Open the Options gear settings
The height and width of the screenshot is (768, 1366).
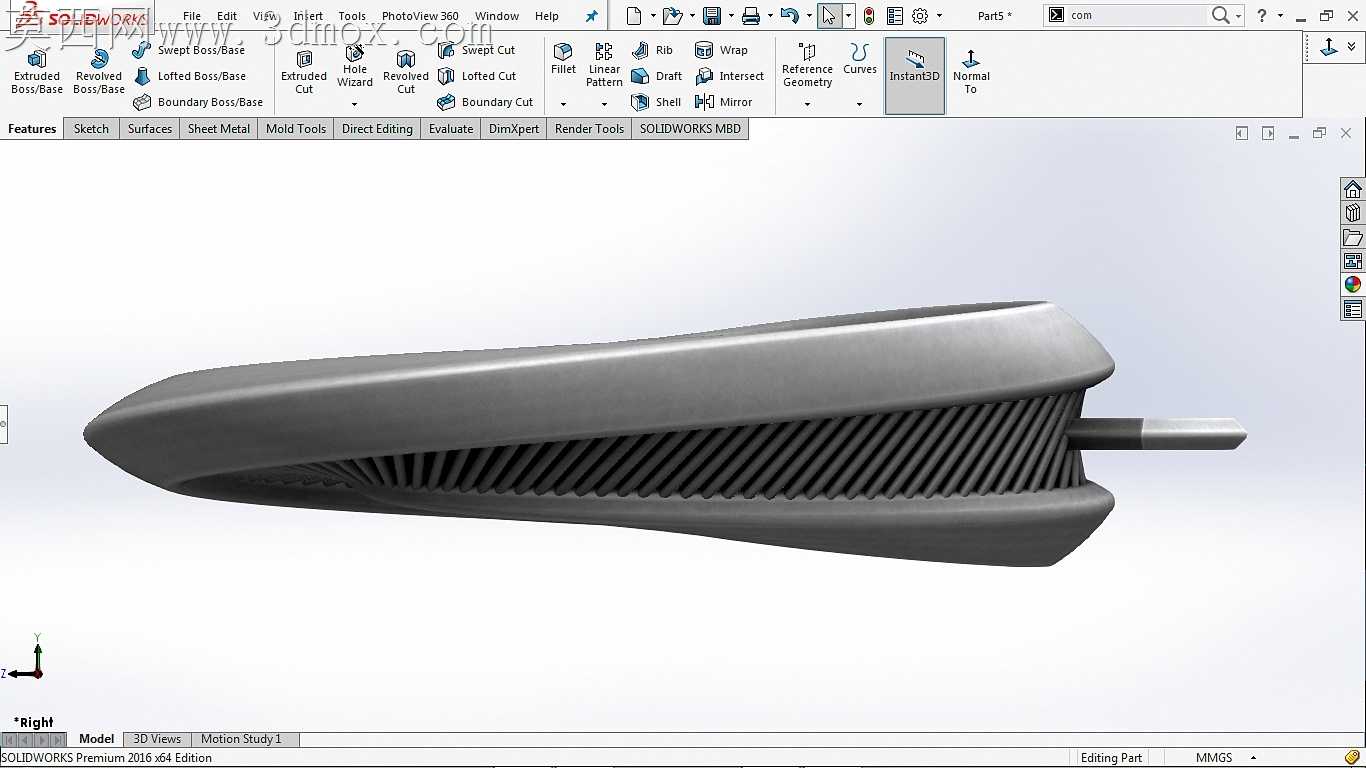[920, 16]
